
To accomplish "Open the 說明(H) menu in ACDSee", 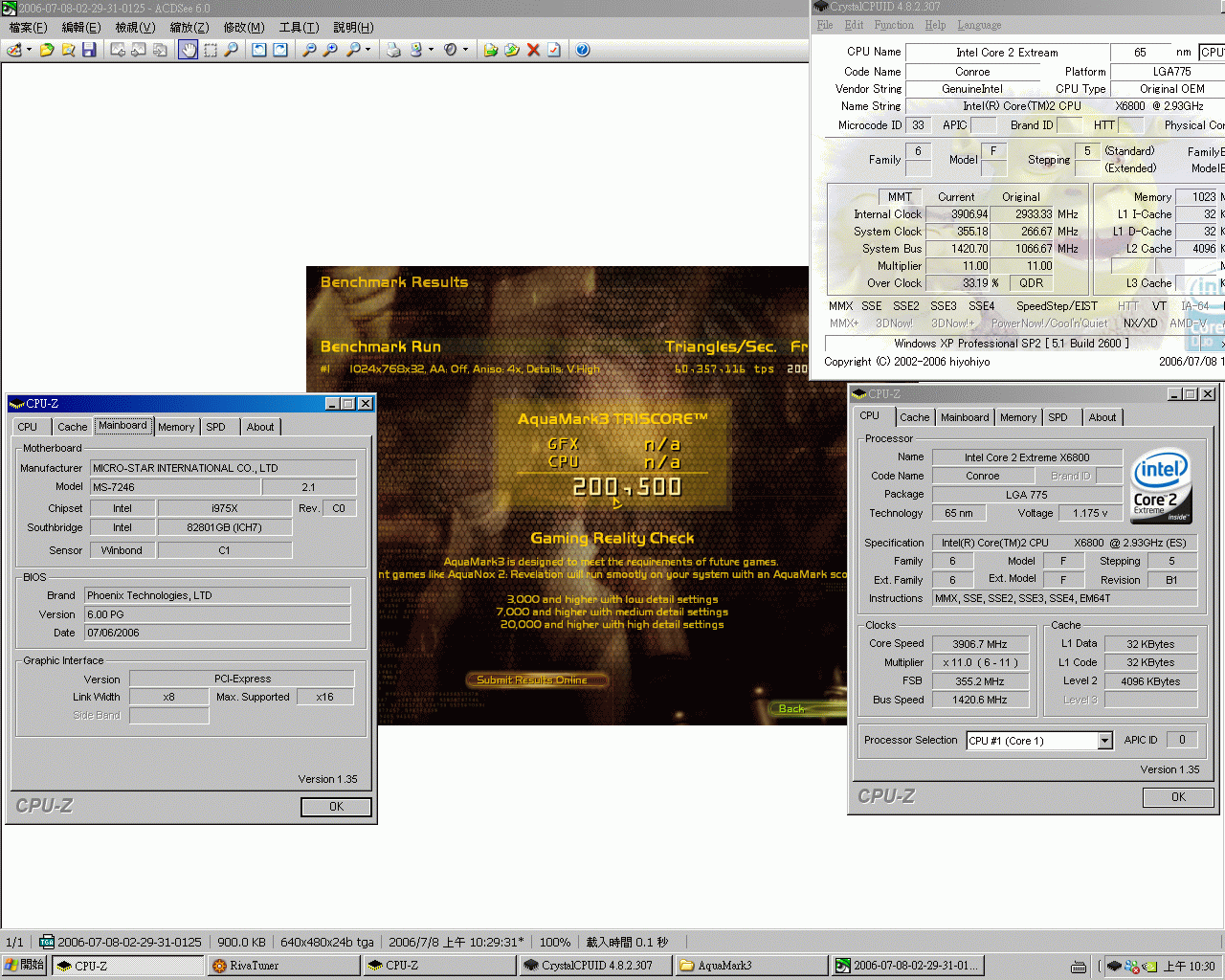I will [353, 28].
